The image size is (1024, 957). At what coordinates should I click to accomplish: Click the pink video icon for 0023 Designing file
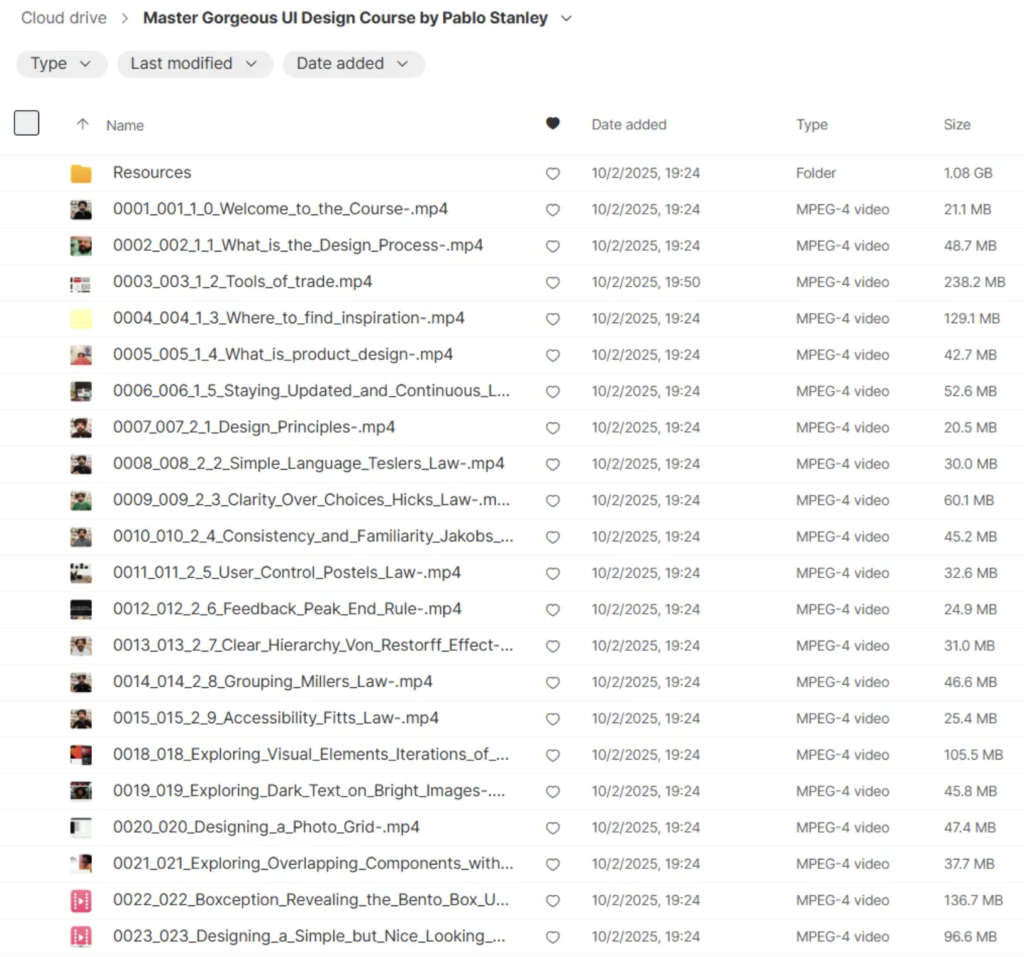pyautogui.click(x=81, y=937)
